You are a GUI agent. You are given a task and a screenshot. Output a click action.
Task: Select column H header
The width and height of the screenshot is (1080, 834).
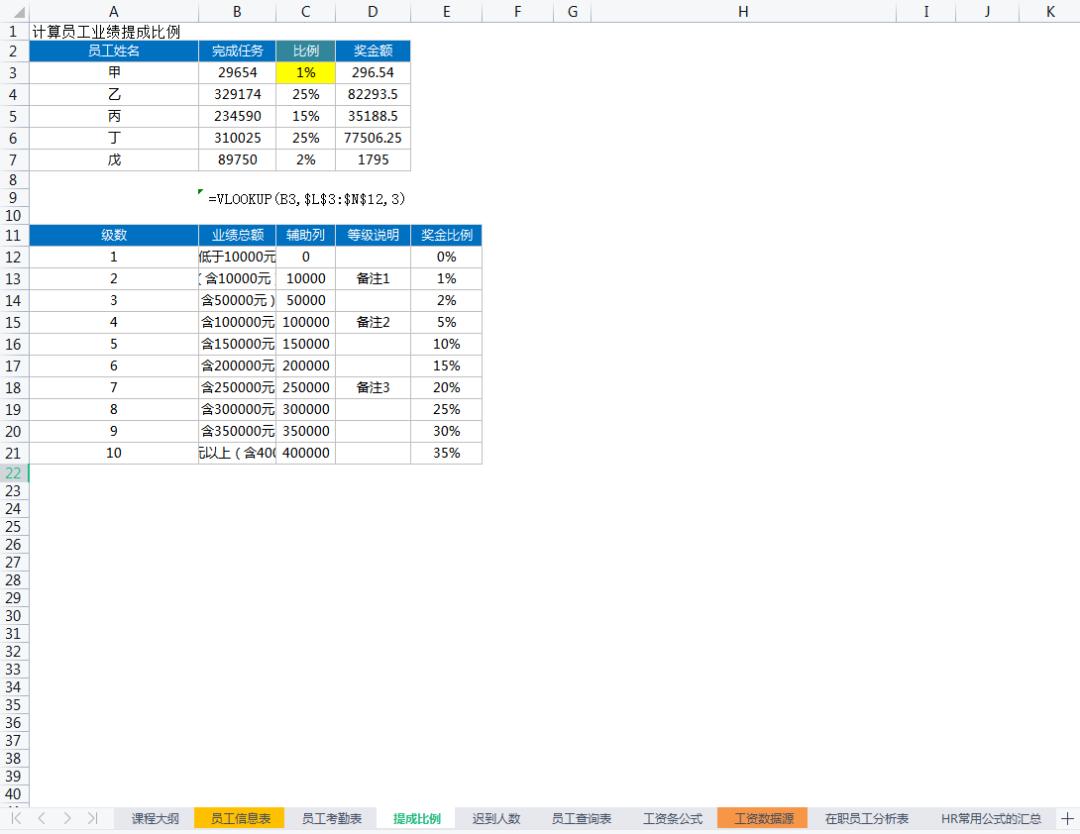pos(742,11)
